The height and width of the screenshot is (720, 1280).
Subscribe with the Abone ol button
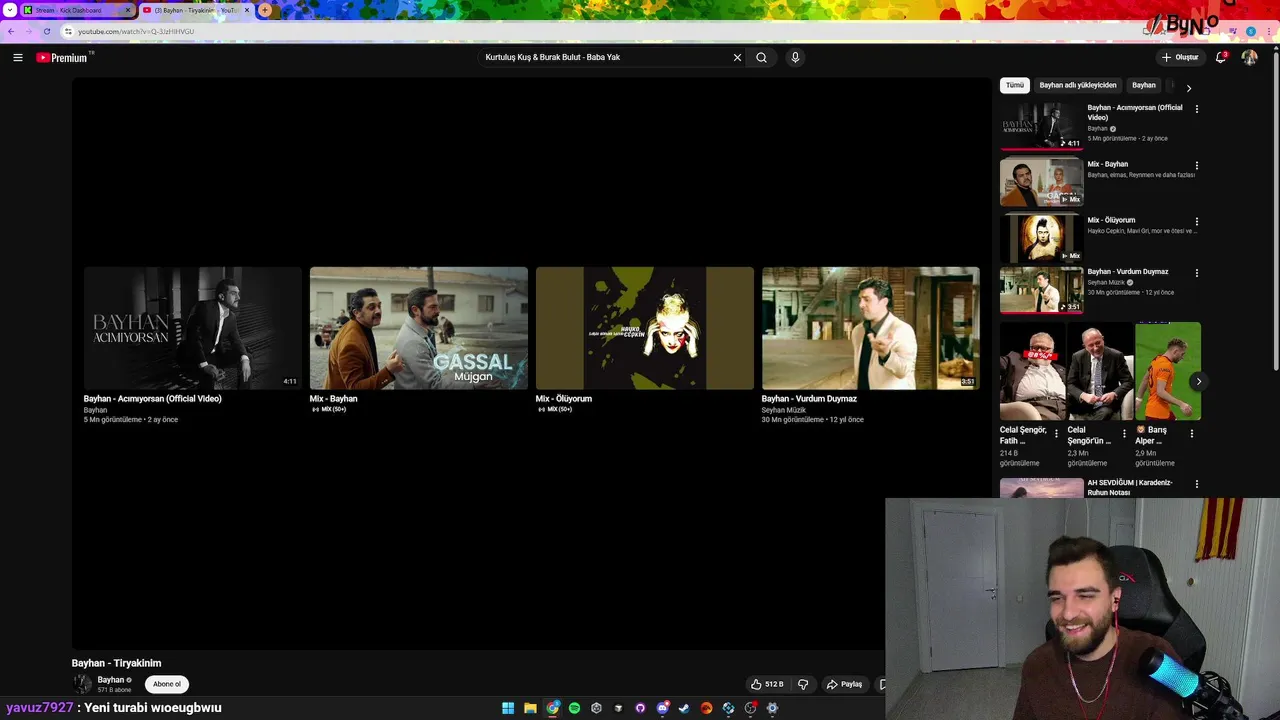(x=167, y=684)
